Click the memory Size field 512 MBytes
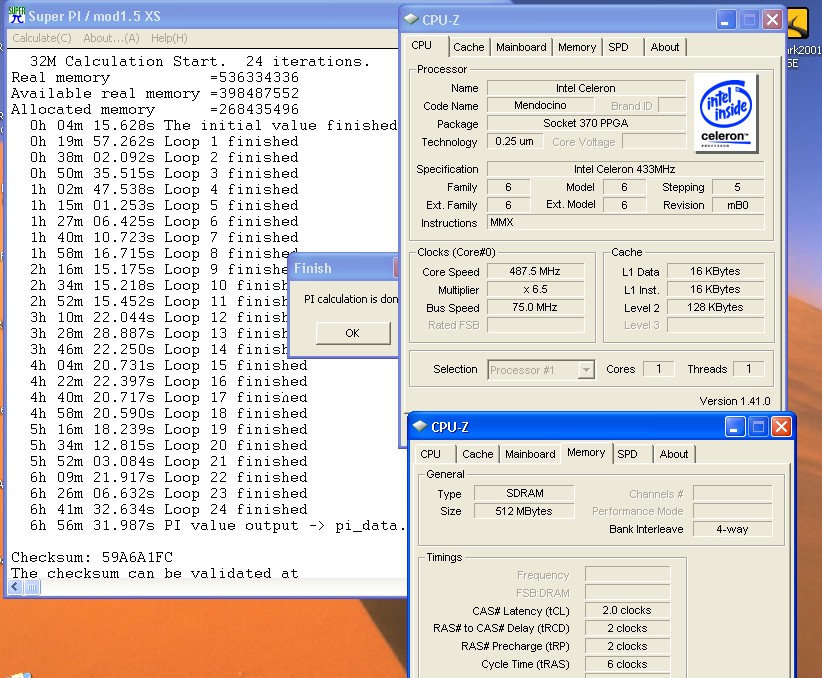This screenshot has width=822, height=678. [x=524, y=511]
